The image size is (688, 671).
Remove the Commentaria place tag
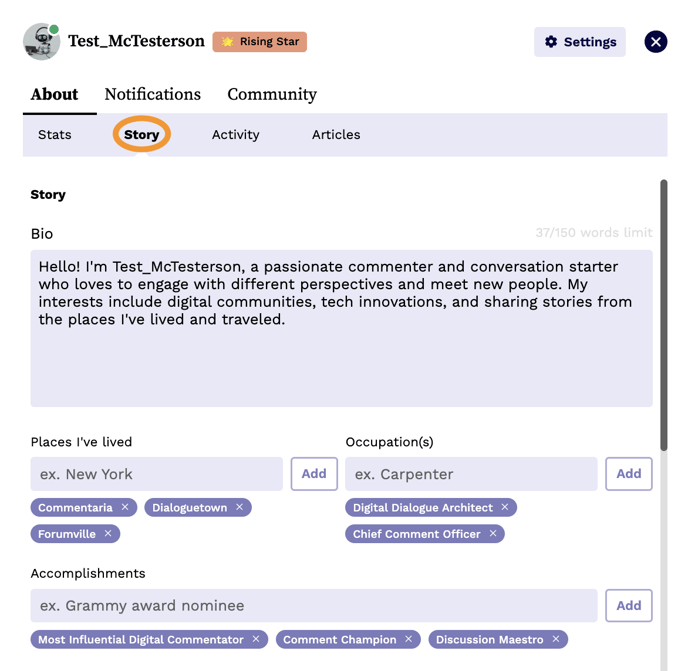pos(125,508)
